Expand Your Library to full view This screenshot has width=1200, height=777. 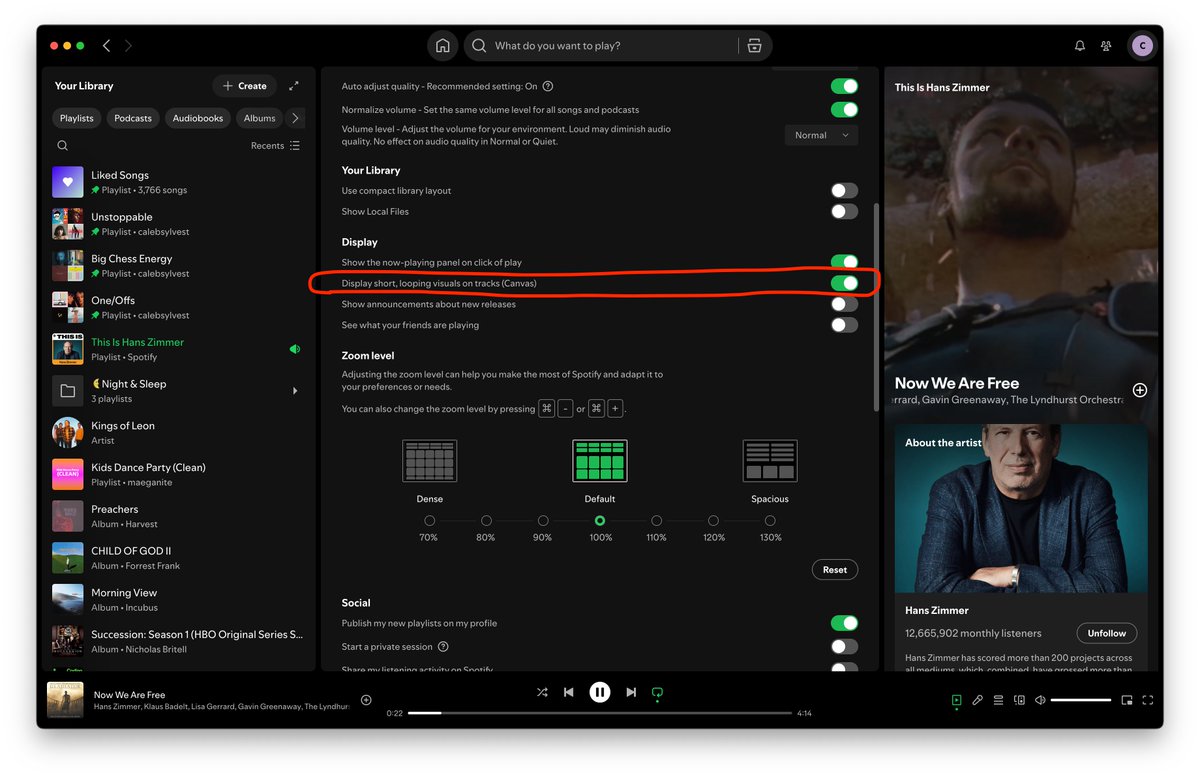pyautogui.click(x=293, y=86)
